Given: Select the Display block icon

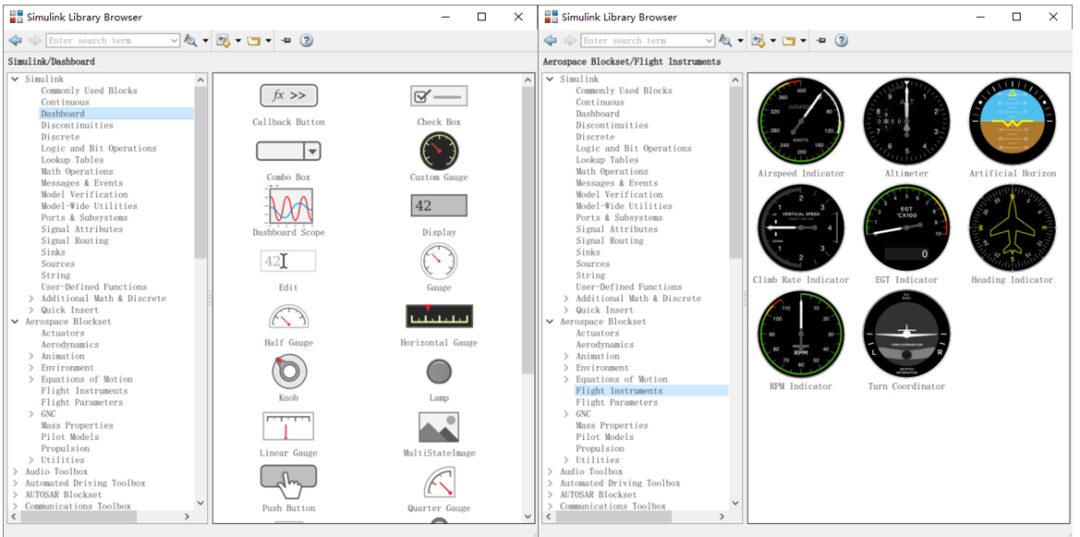Looking at the screenshot, I should coord(439,206).
